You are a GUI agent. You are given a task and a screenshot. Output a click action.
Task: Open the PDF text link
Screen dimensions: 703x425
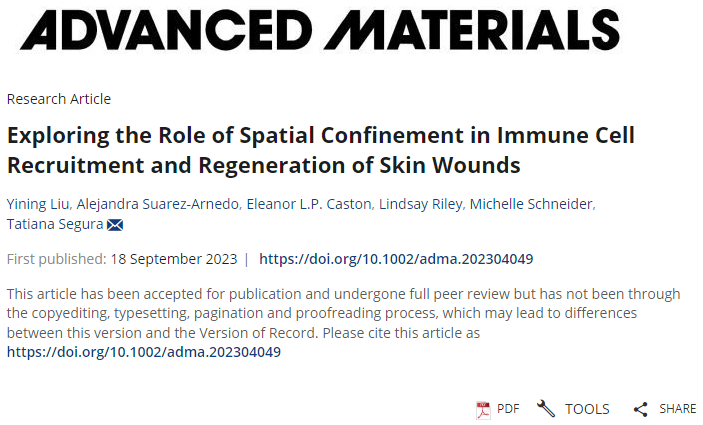[508, 409]
